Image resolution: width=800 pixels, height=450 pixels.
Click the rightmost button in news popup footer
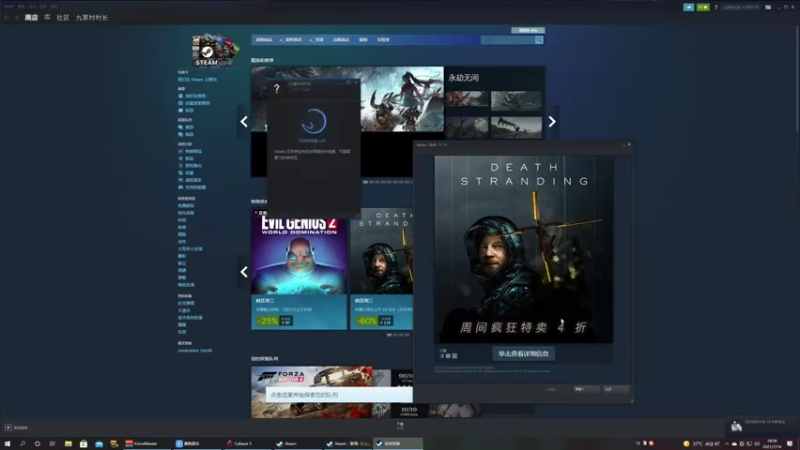point(615,389)
